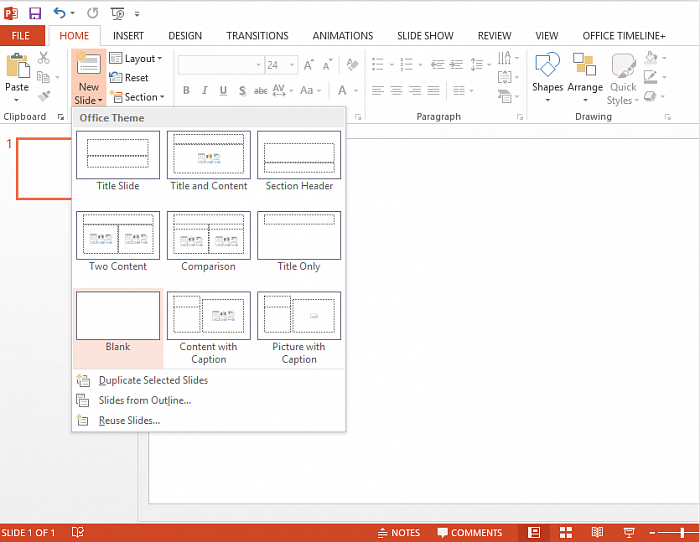Expand the Layout dropdown
The width and height of the screenshot is (700, 542).
(135, 59)
